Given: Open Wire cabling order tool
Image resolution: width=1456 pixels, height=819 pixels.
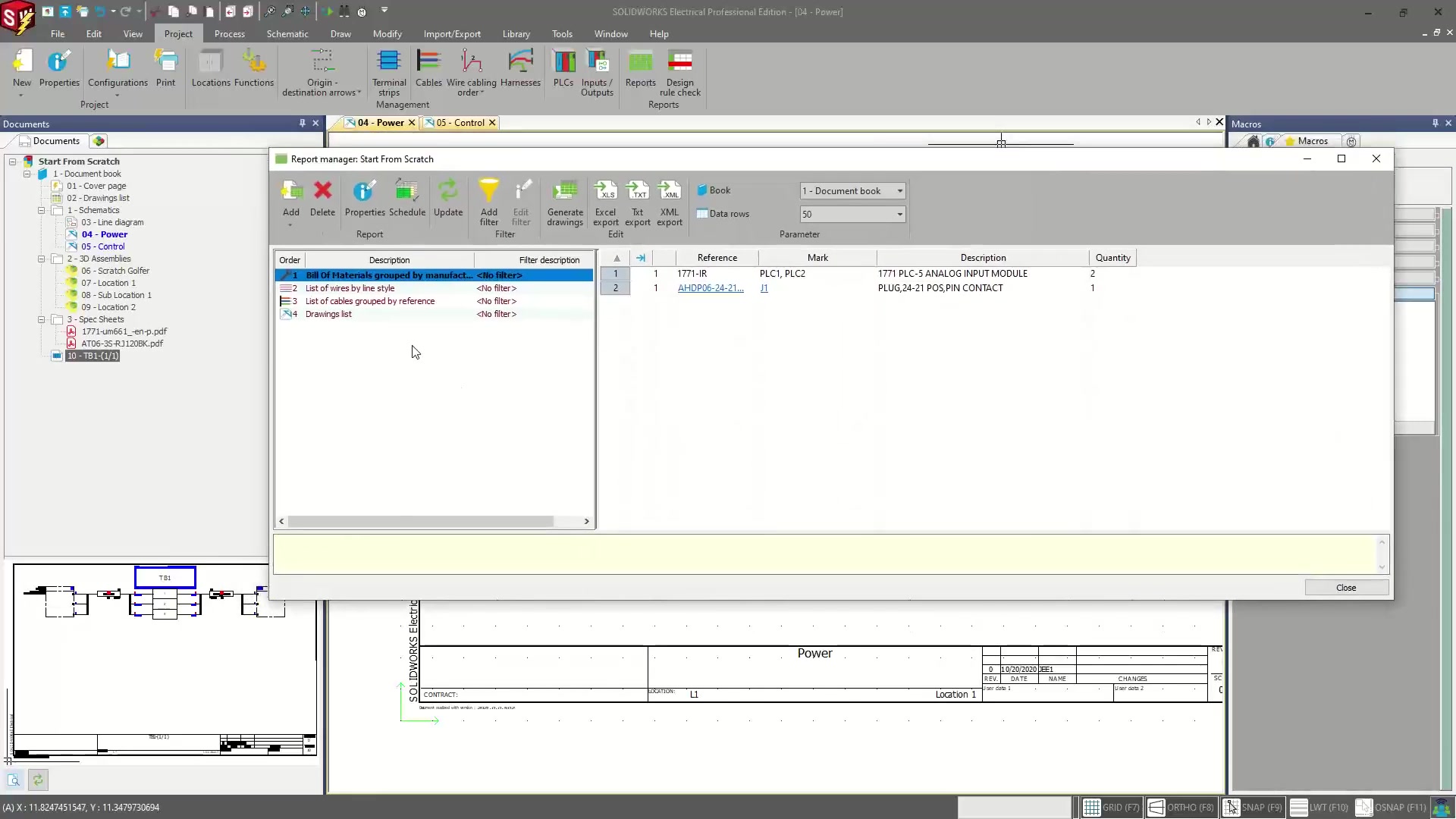Looking at the screenshot, I should [x=471, y=73].
